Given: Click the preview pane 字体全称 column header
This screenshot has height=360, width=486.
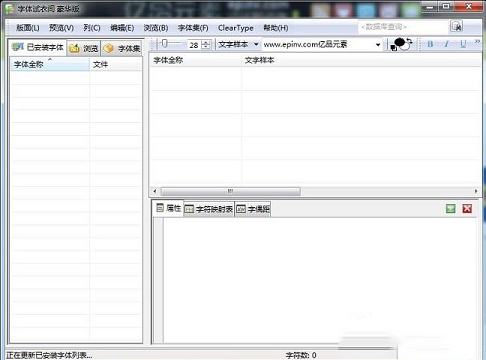Looking at the screenshot, I should pos(196,60).
